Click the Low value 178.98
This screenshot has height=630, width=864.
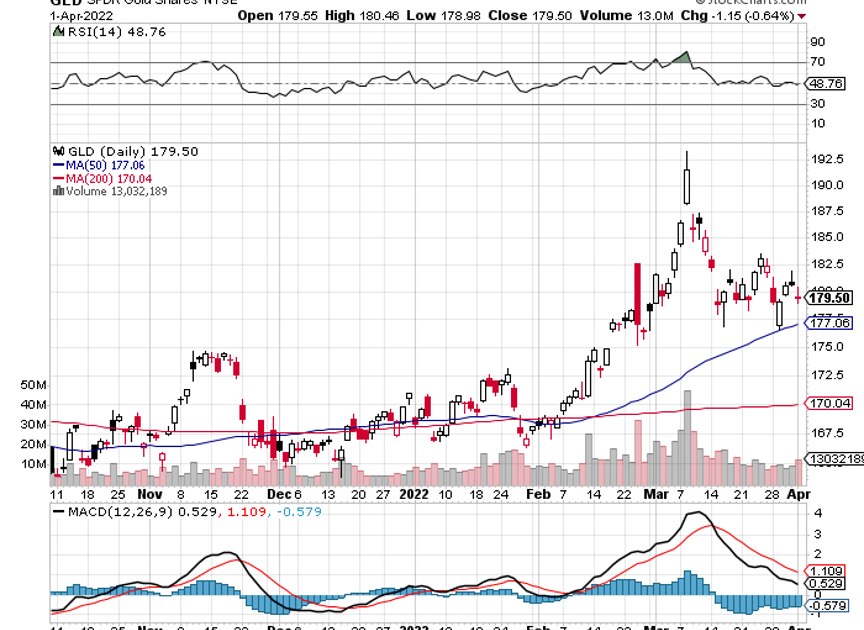(x=461, y=16)
